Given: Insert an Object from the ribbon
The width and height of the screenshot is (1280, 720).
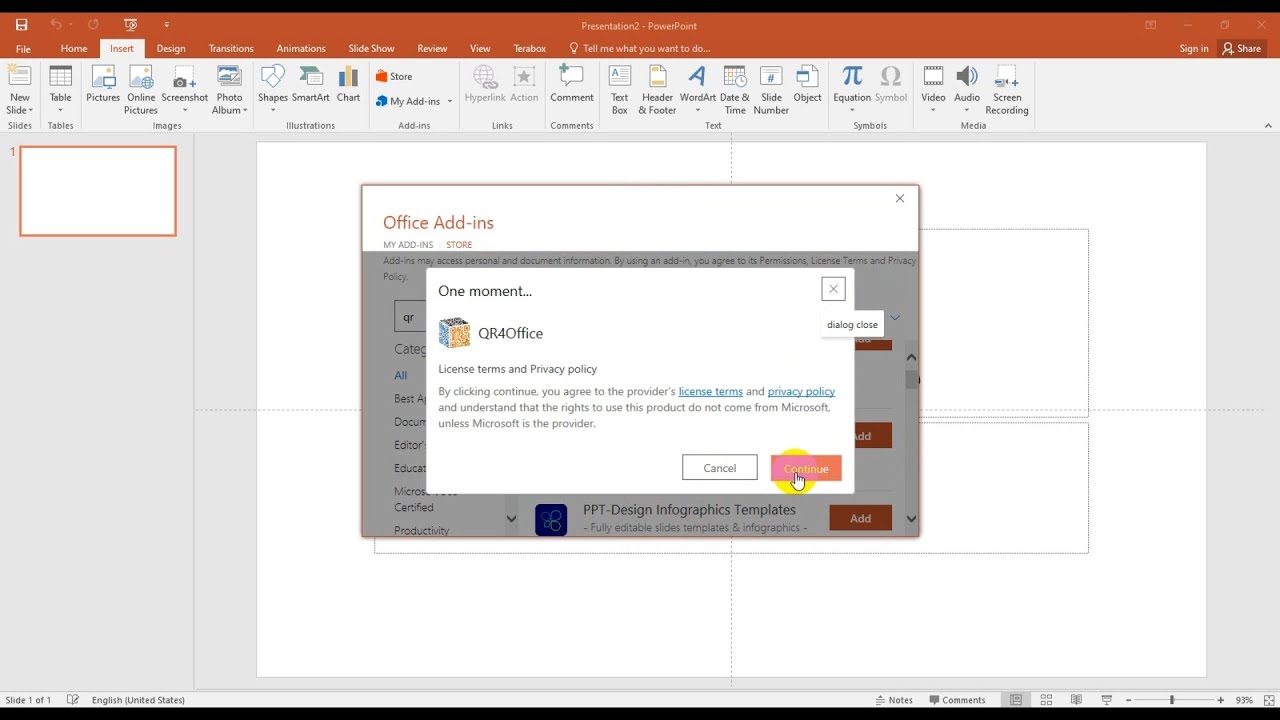Looking at the screenshot, I should point(807,84).
